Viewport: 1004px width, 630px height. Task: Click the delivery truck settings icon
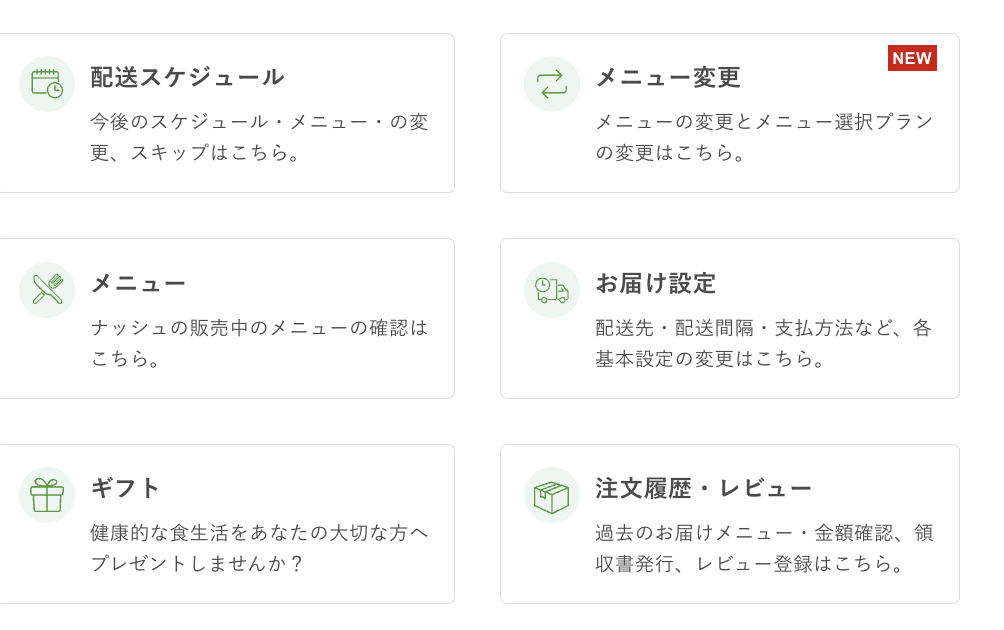coord(552,290)
